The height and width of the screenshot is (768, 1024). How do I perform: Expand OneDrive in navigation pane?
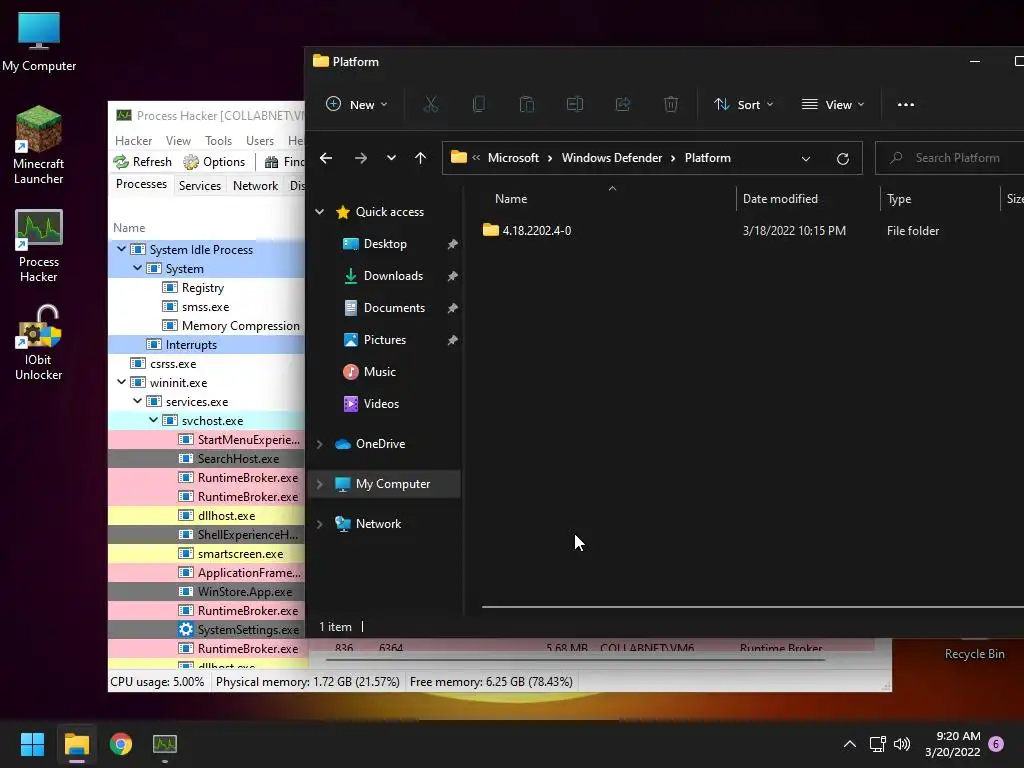(319, 444)
